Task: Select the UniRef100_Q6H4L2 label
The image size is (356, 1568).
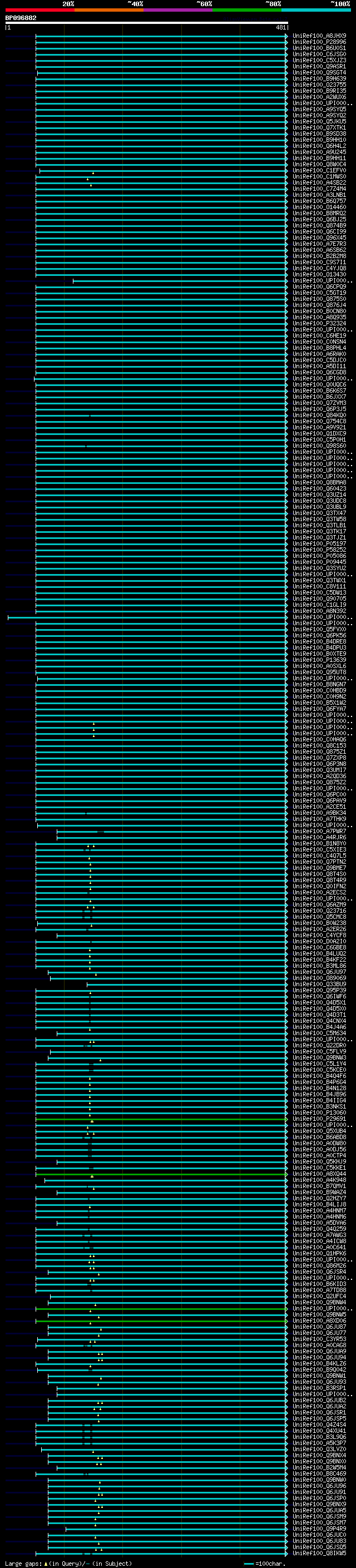Action: (x=319, y=146)
